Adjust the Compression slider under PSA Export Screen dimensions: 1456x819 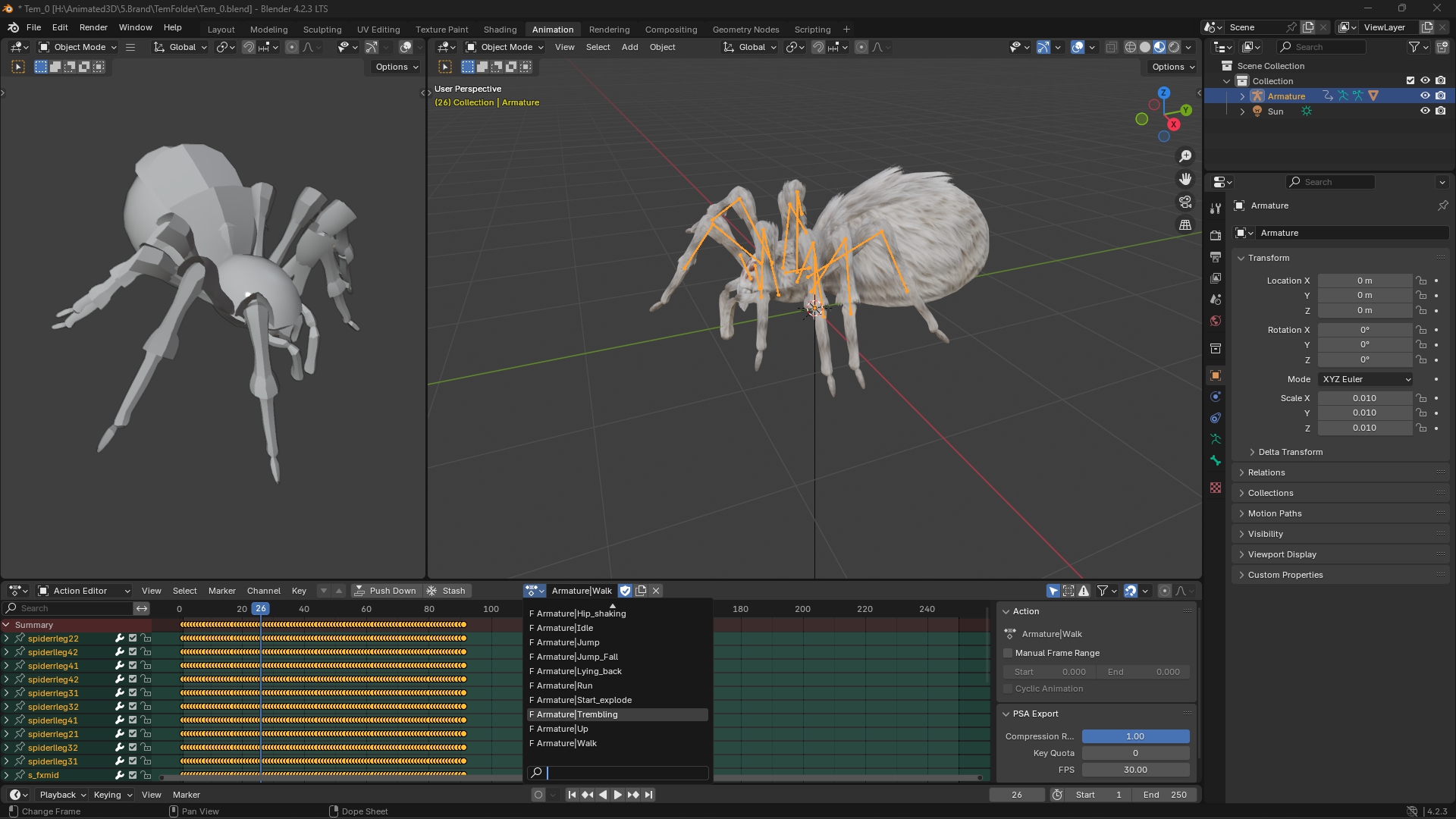point(1135,736)
